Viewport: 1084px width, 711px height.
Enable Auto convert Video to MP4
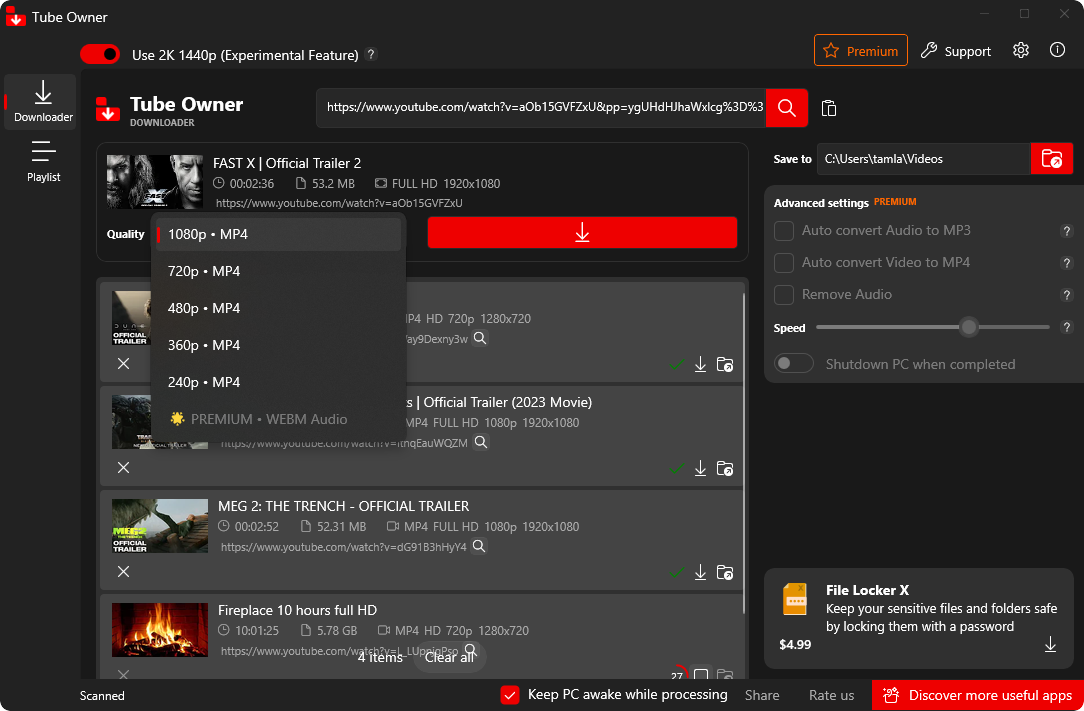click(x=784, y=263)
